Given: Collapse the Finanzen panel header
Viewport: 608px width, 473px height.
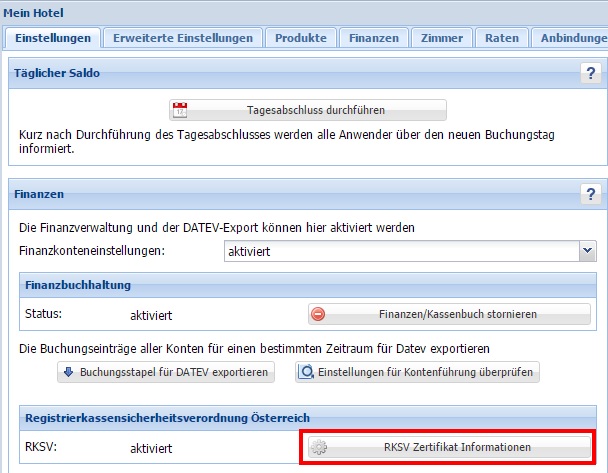Looking at the screenshot, I should (x=290, y=194).
